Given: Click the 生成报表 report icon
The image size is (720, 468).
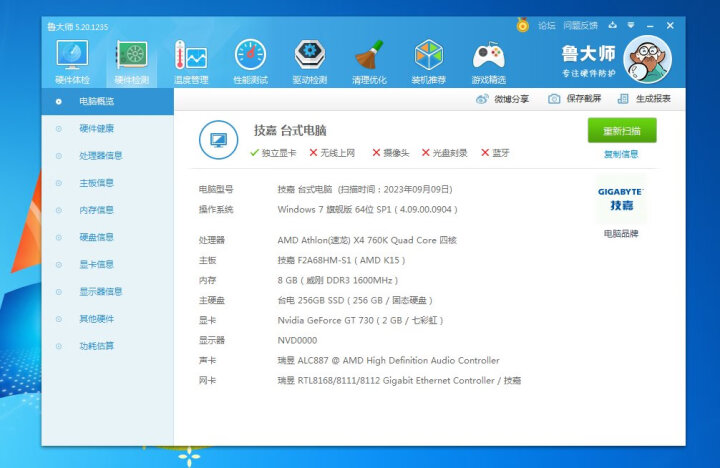Looking at the screenshot, I should (x=623, y=99).
